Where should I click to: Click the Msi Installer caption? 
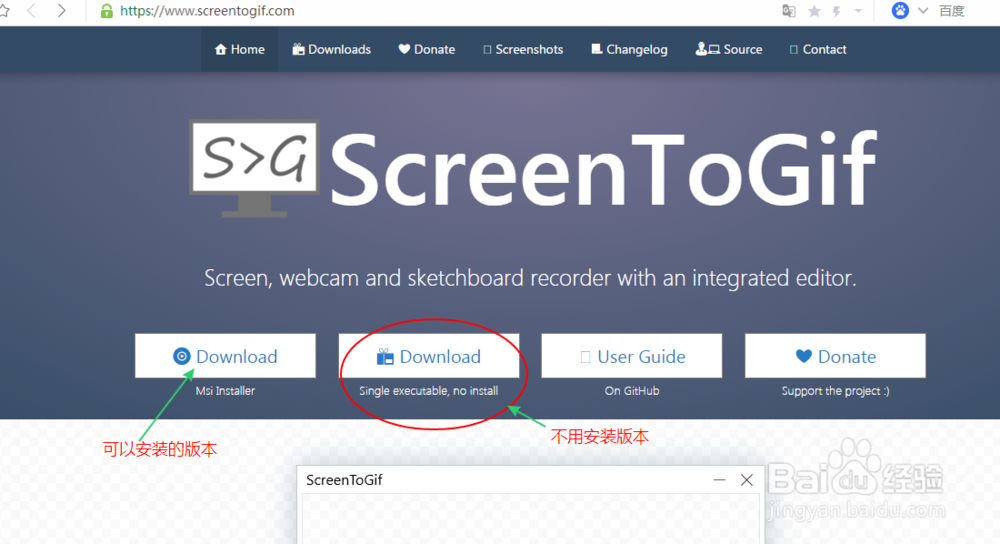click(225, 390)
